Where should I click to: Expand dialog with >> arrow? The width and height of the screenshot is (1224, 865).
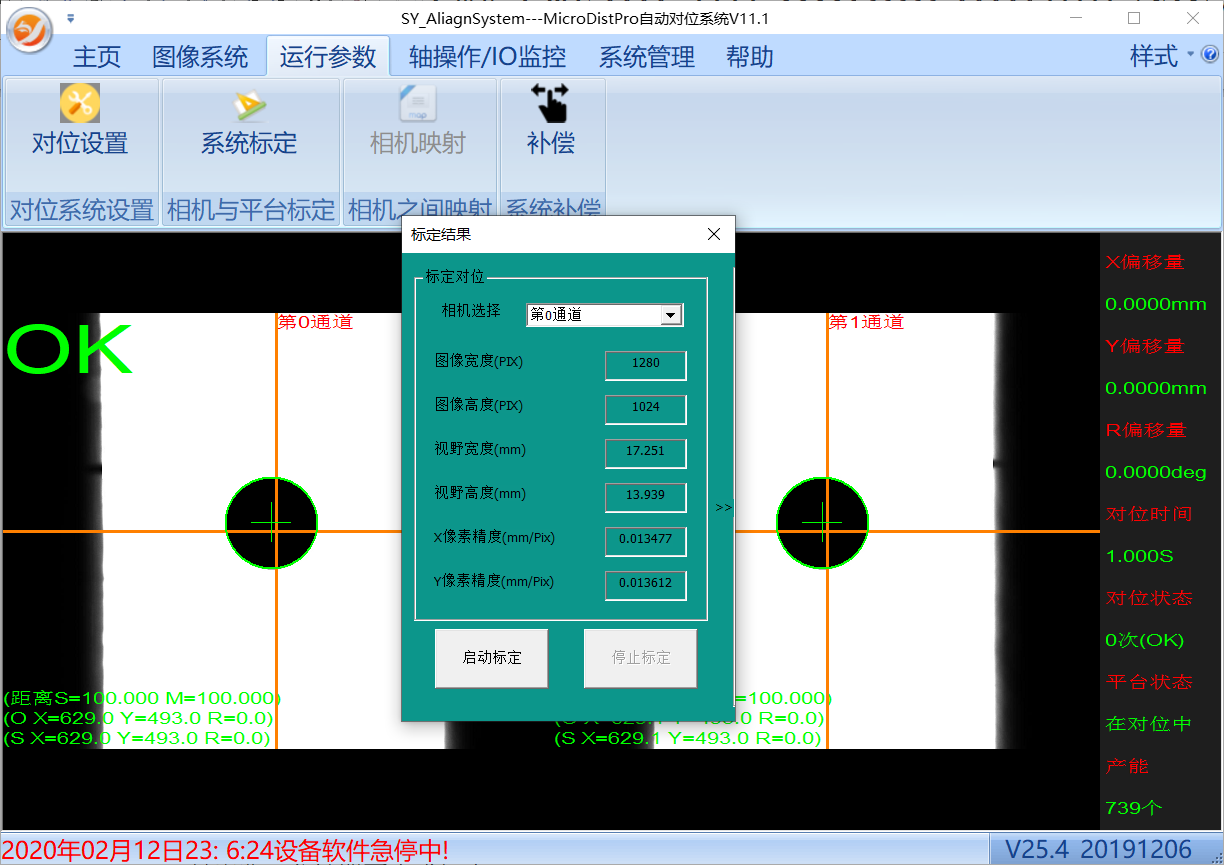pos(724,508)
